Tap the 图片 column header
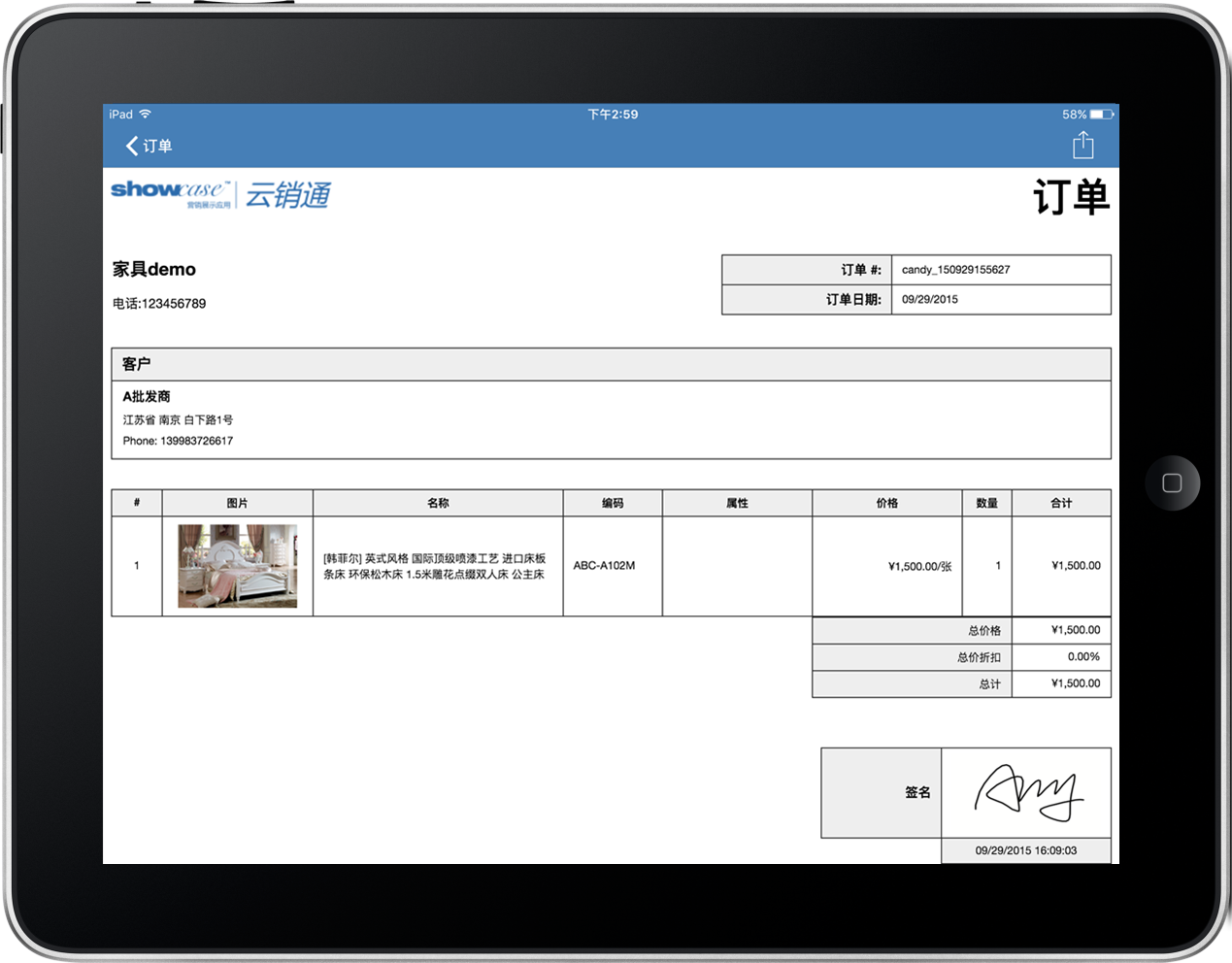The image size is (1232, 963). click(237, 503)
